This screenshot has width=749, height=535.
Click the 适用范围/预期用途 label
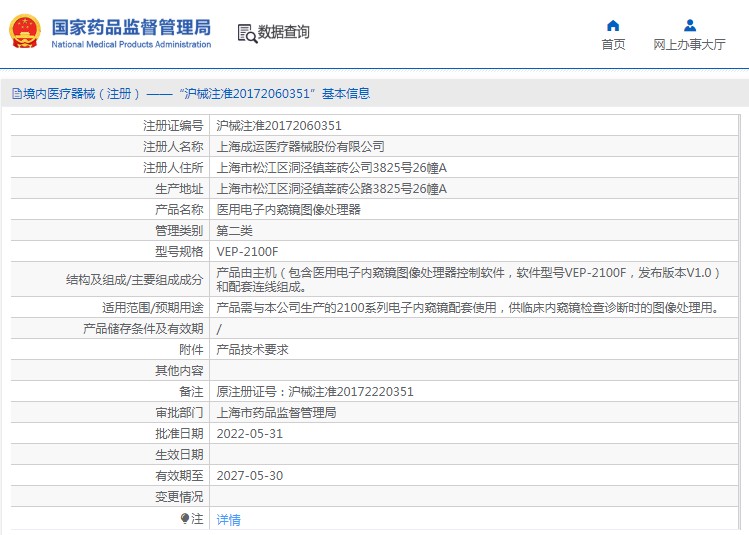(153, 308)
